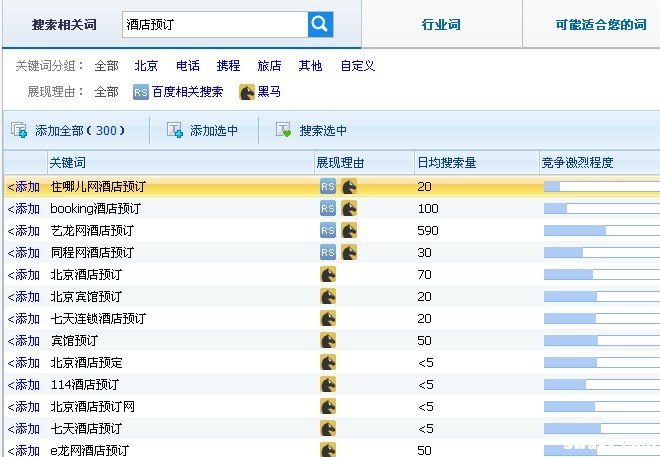The height and width of the screenshot is (457, 660).
Task: Add keyword 114酒店预订
Action: click(x=24, y=385)
